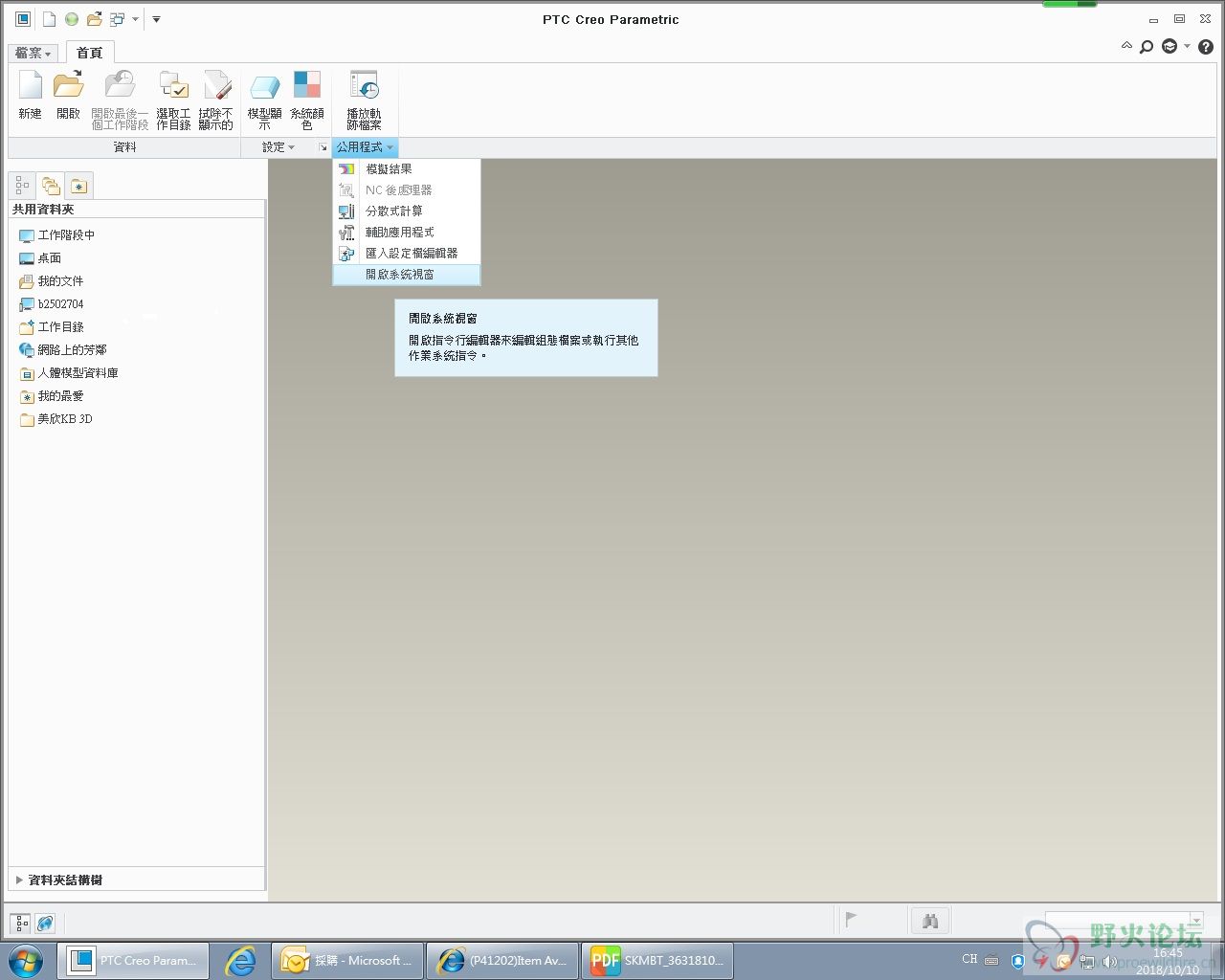Click the new document icon in quick access toolbar
Viewport: 1225px width, 980px height.
click(49, 19)
